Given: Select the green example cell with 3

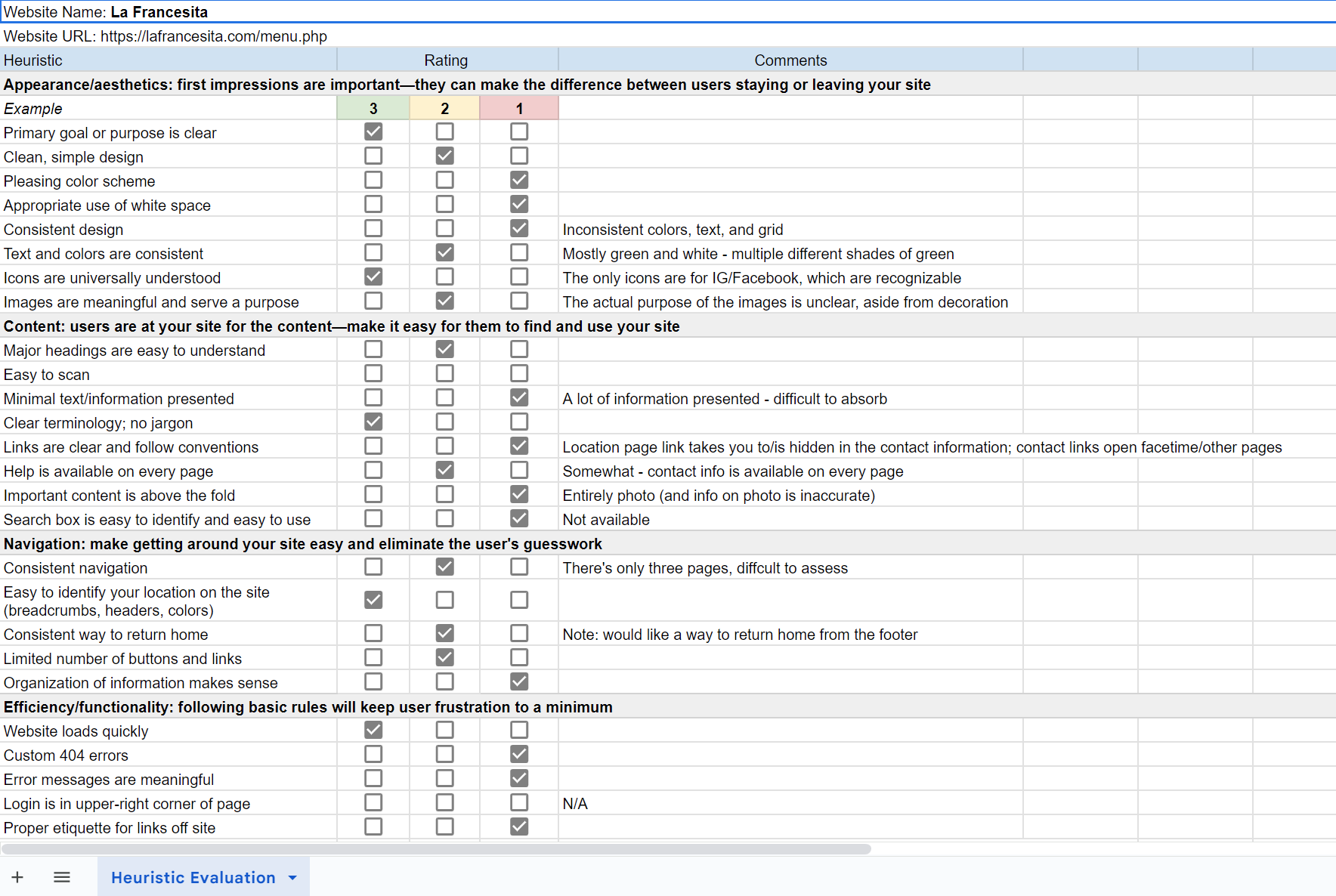Looking at the screenshot, I should coord(373,108).
